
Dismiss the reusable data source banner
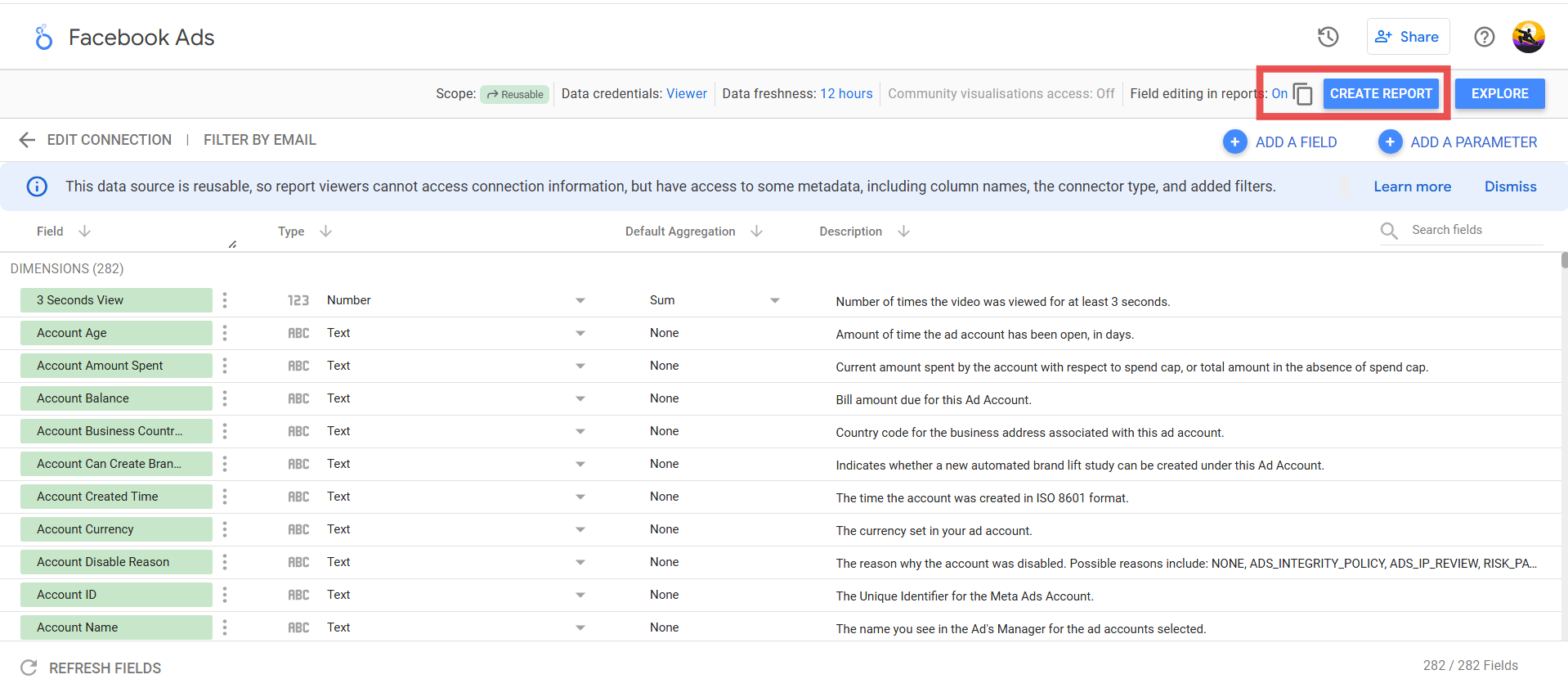(1511, 187)
